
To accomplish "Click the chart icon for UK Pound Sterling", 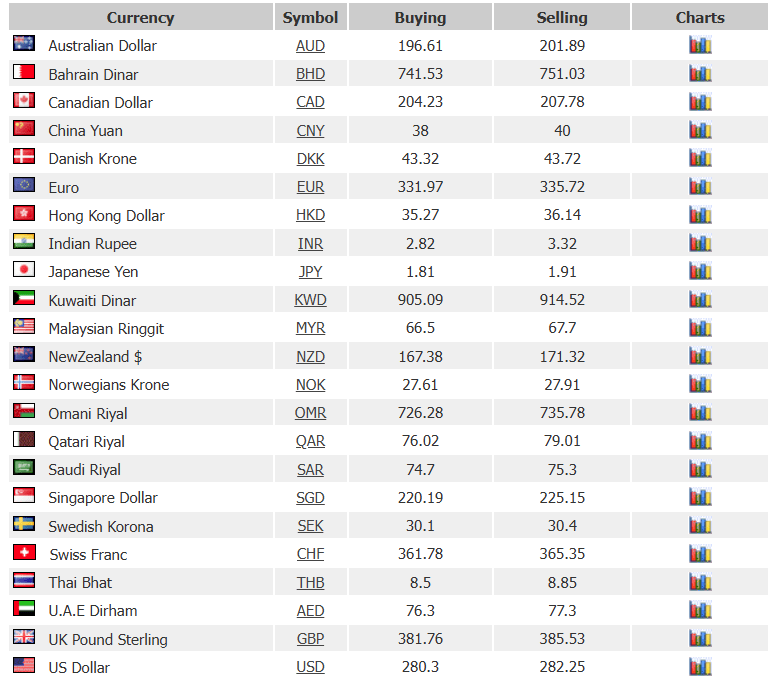I will tap(700, 638).
